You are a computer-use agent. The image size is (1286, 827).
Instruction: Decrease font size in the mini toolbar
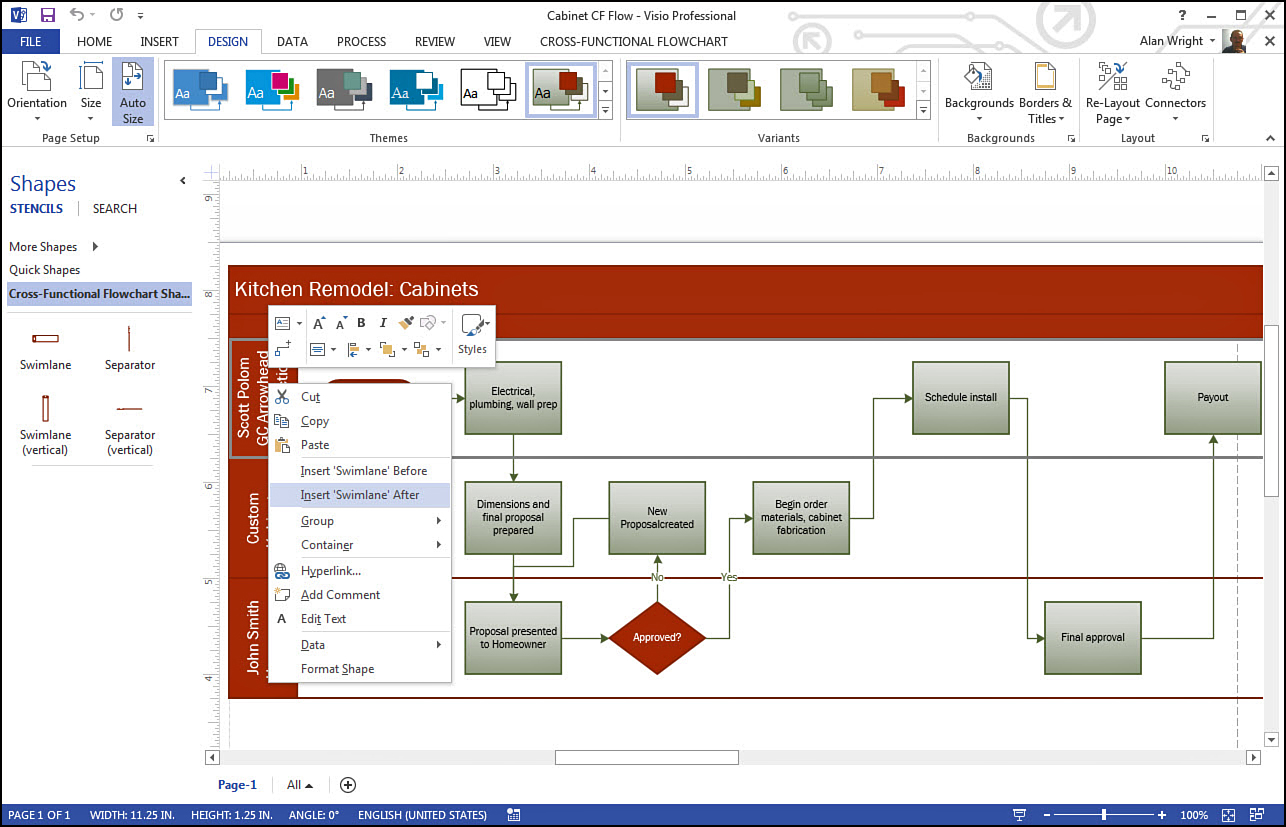pyautogui.click(x=341, y=323)
